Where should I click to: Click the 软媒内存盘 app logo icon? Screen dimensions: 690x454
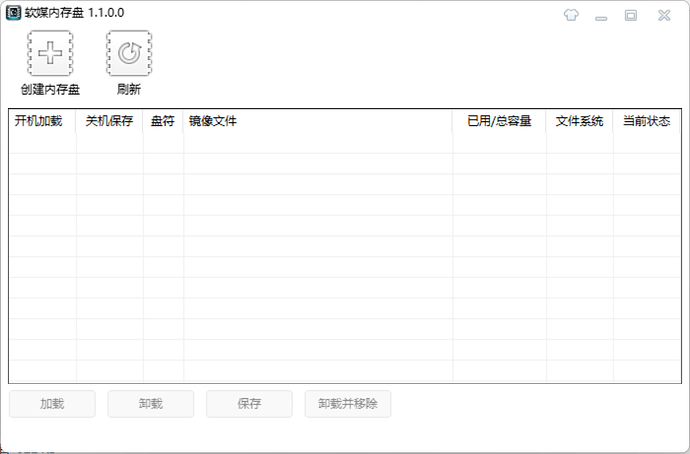(x=13, y=13)
